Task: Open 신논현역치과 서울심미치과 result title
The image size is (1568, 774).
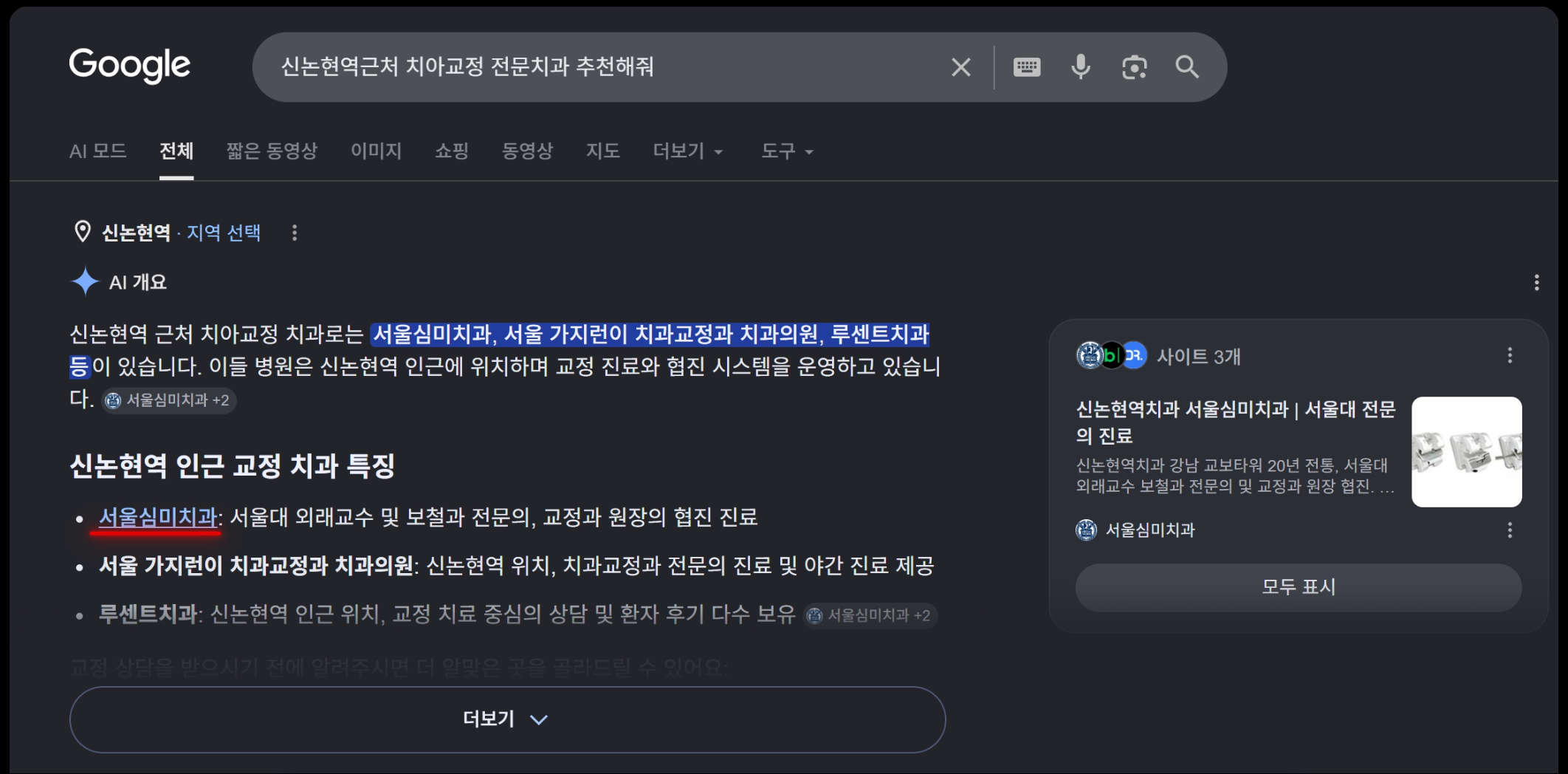Action: tap(1236, 422)
